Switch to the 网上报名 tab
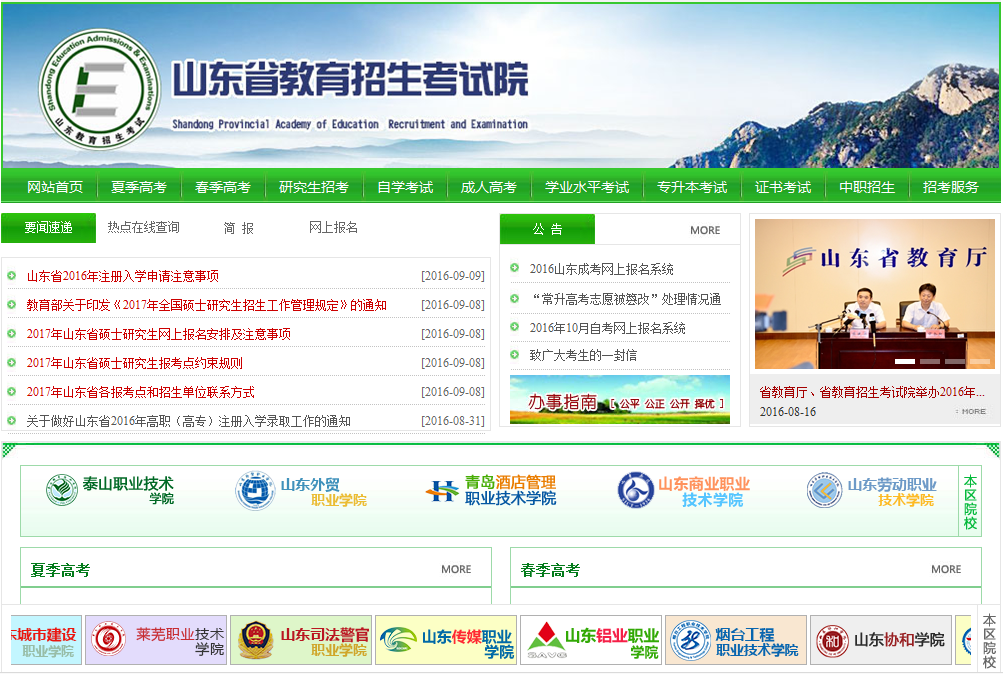 [333, 227]
